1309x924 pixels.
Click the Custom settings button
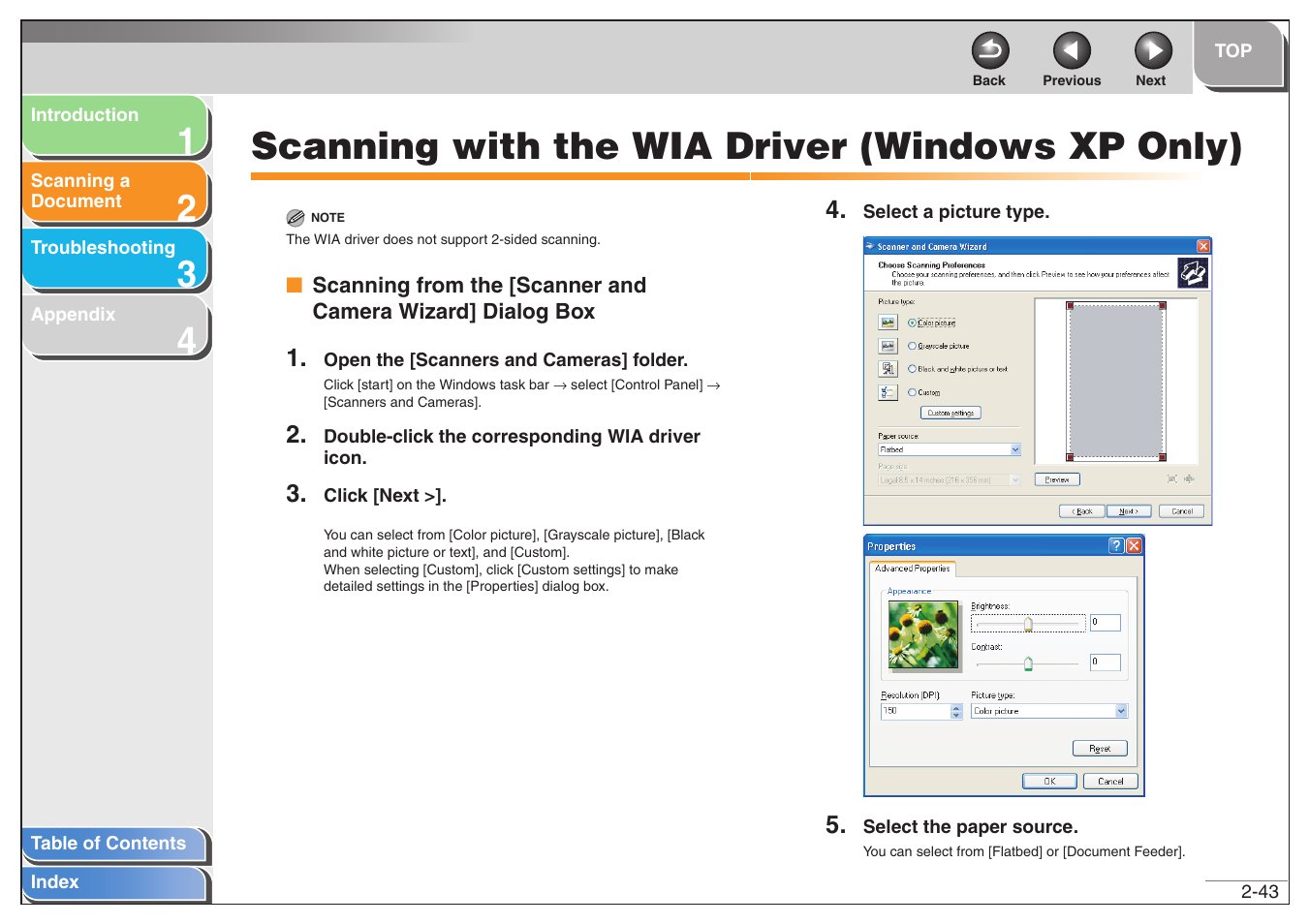pos(951,413)
